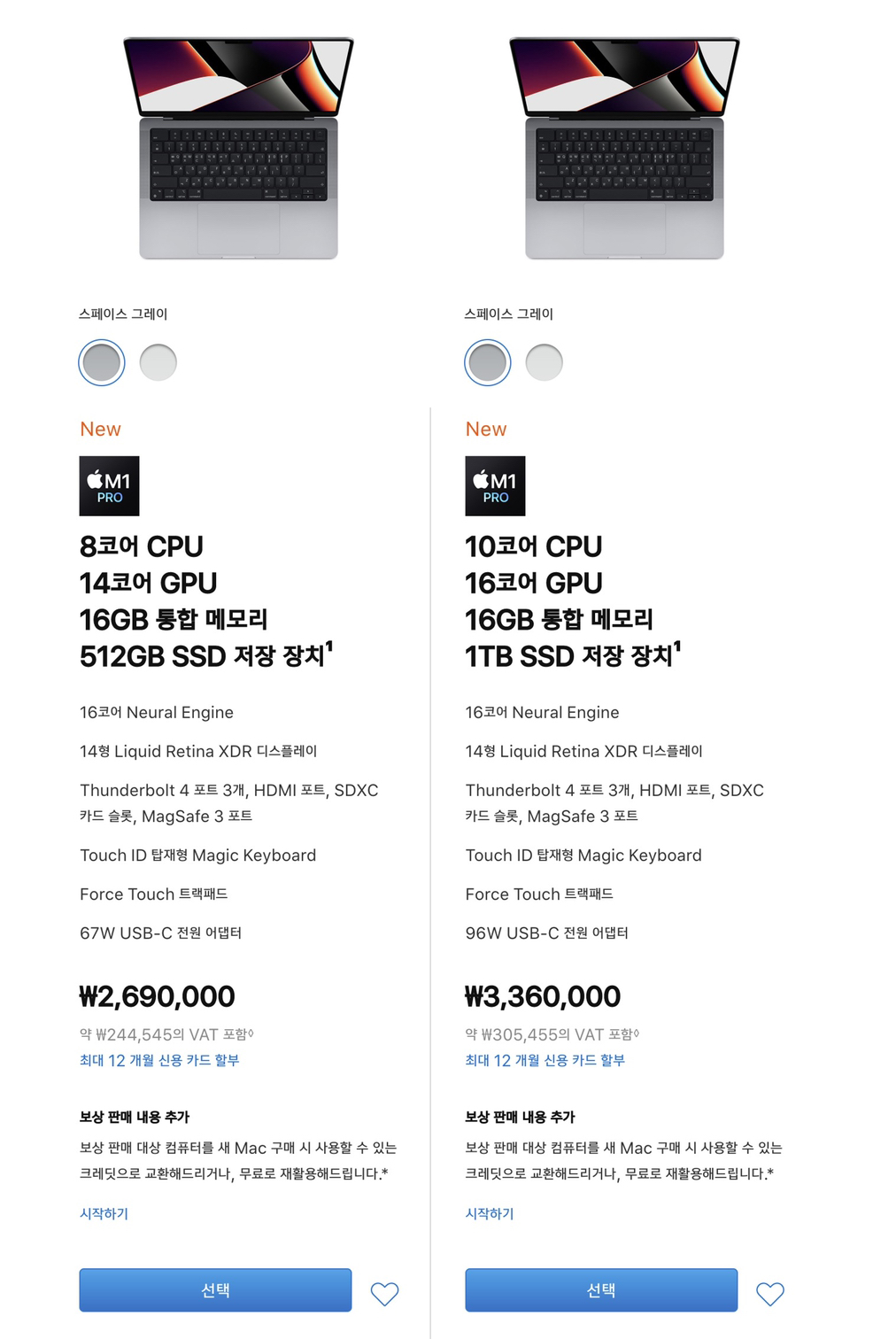Click the left MacBook Pro product image

pyautogui.click(x=238, y=148)
